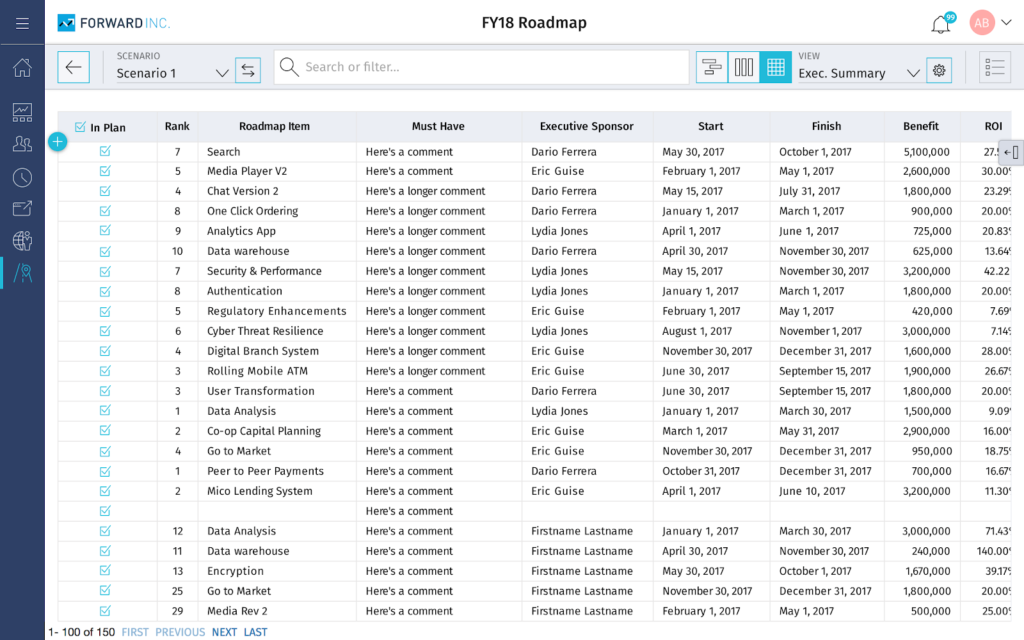Click the back arrow button

tap(73, 67)
